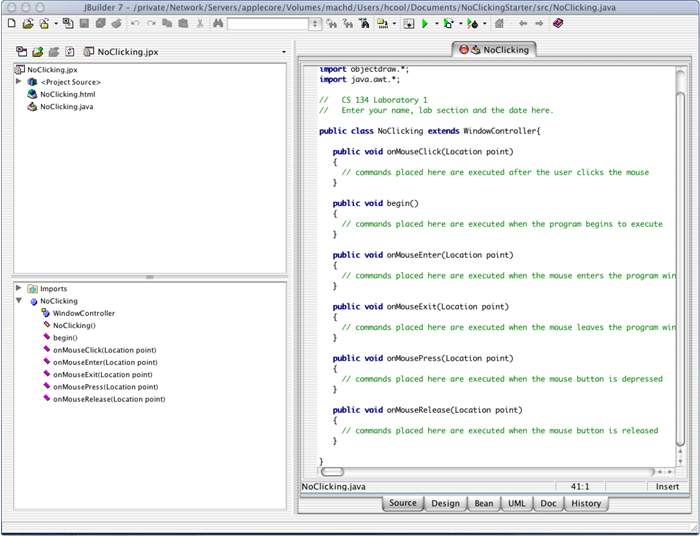700x536 pixels.
Task: Open the NoClicking.jpx project dropdown
Action: point(284,51)
